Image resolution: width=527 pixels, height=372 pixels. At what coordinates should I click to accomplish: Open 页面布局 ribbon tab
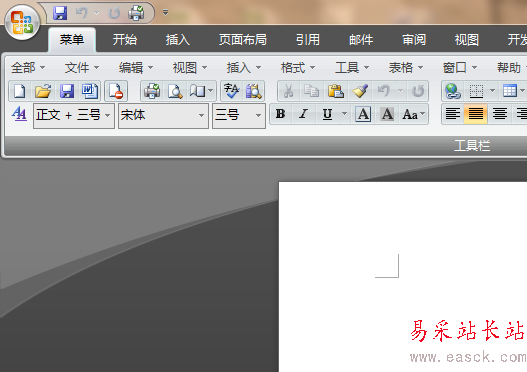point(243,40)
